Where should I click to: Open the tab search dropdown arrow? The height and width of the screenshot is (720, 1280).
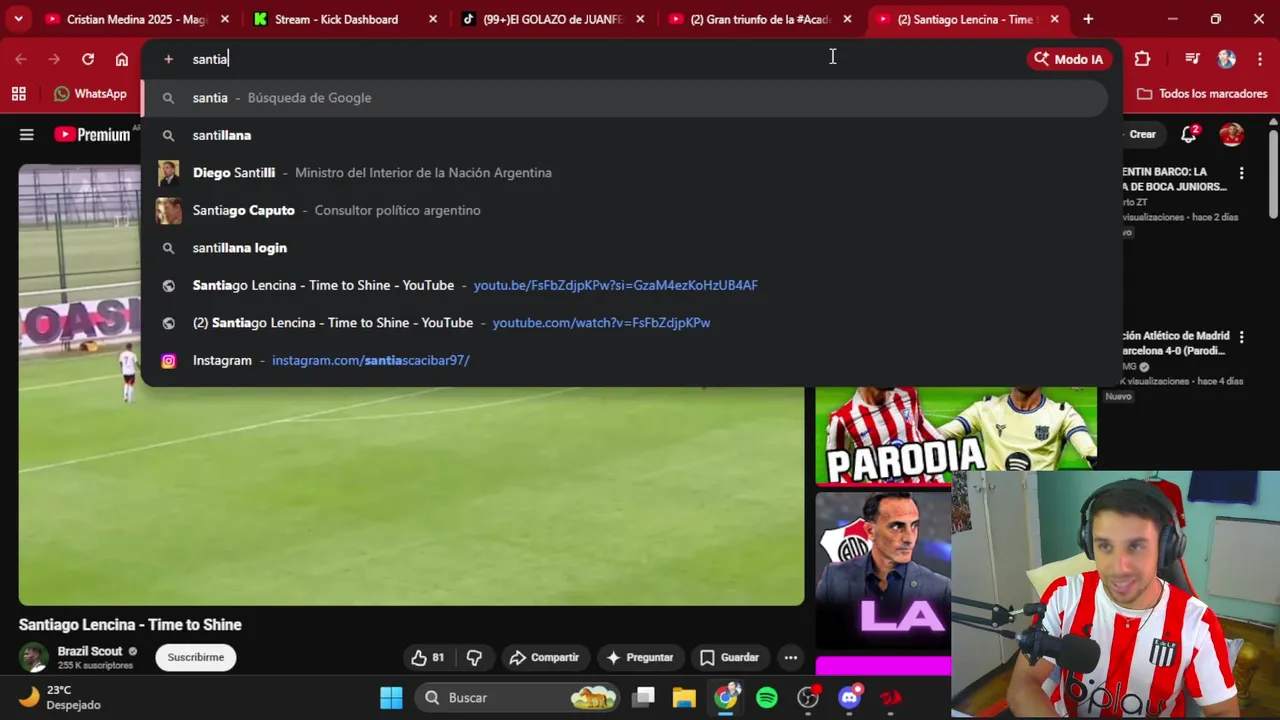click(18, 19)
